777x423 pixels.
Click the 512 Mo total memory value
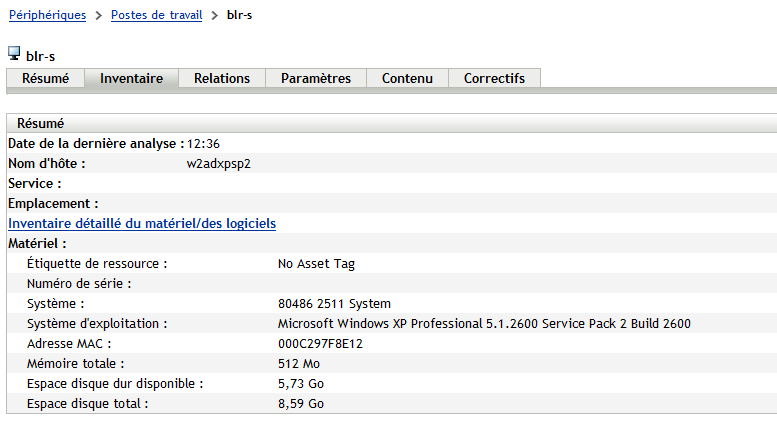point(299,363)
